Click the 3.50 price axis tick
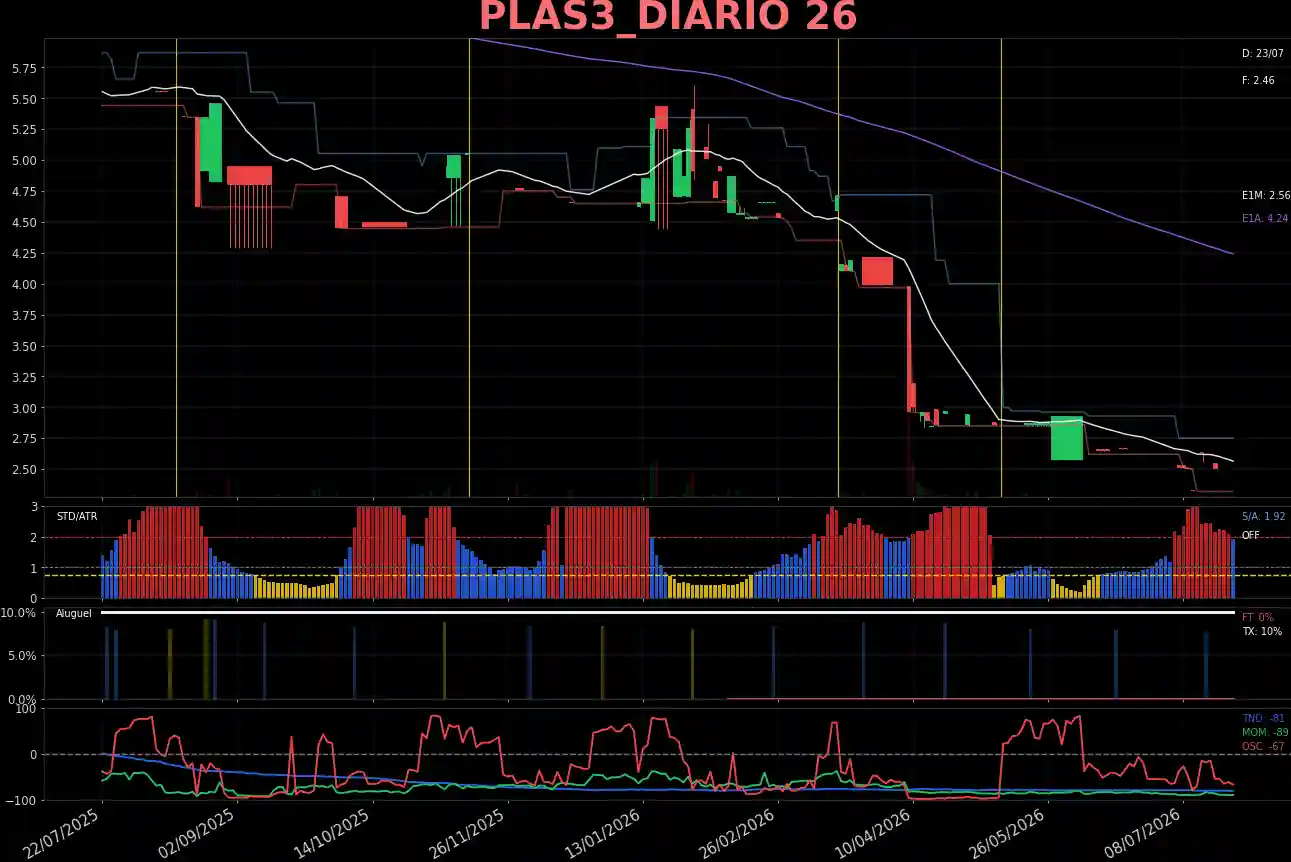Viewport: 1291px width, 862px height. coord(23,347)
